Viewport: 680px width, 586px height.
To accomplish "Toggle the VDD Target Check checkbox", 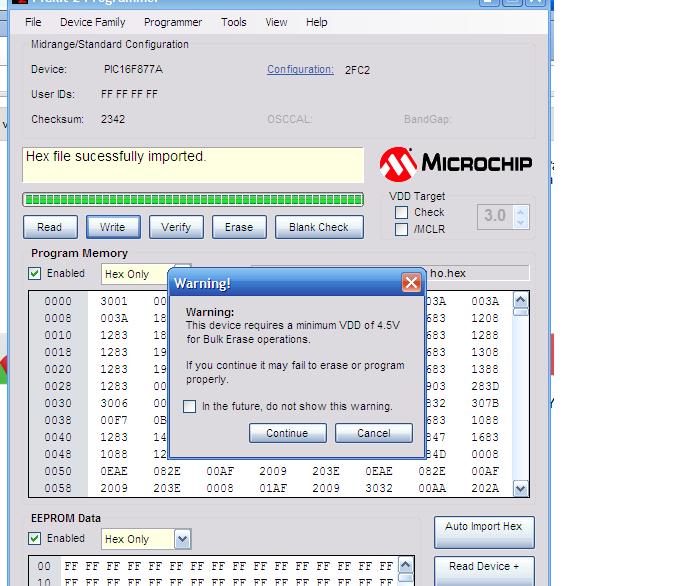I will tap(402, 212).
